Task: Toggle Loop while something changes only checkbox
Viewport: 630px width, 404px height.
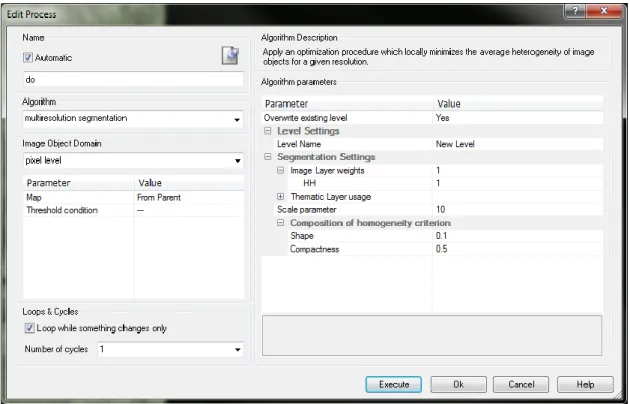Action: (x=29, y=328)
